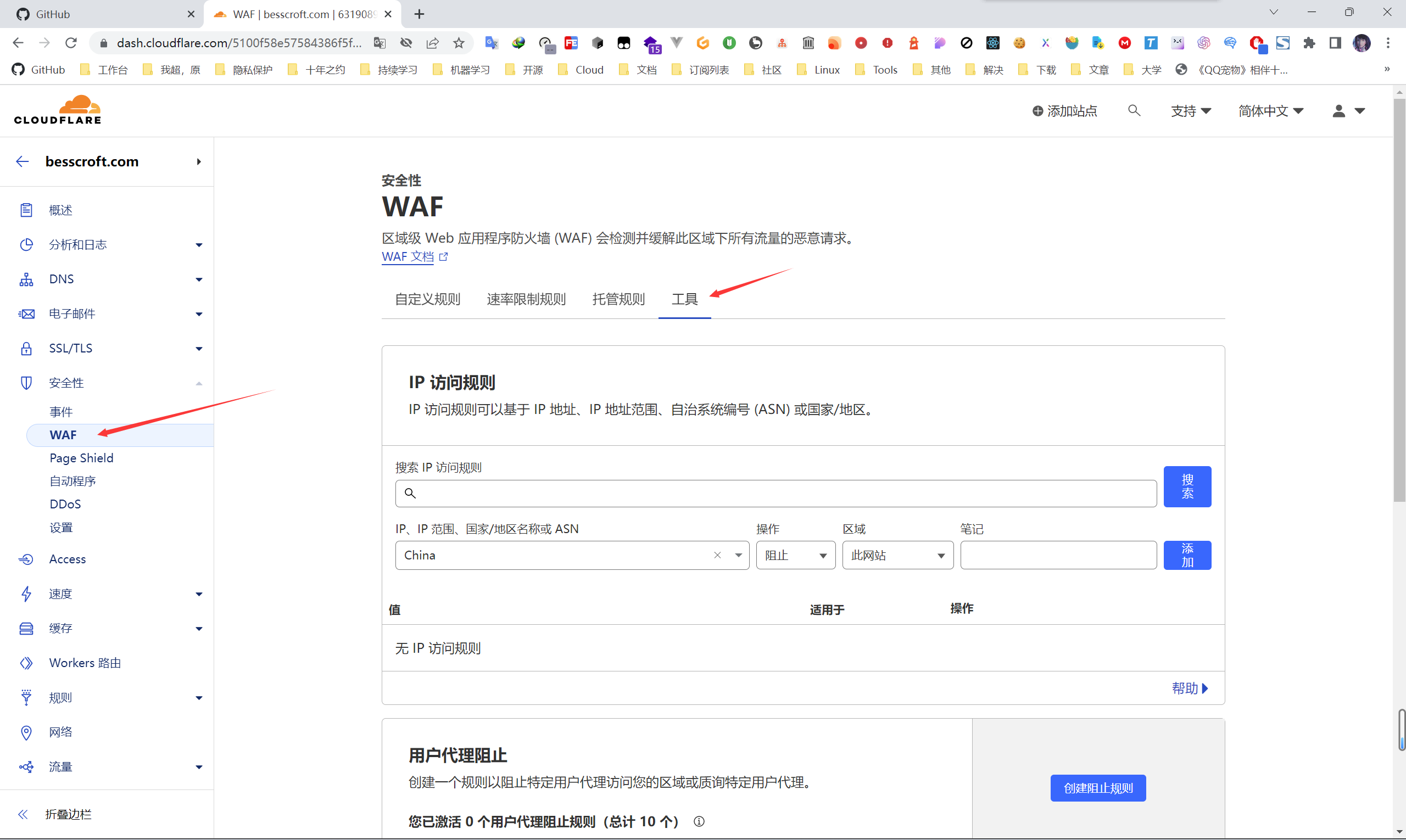This screenshot has height=840, width=1406.
Task: Select the 工具 tab
Action: (684, 299)
